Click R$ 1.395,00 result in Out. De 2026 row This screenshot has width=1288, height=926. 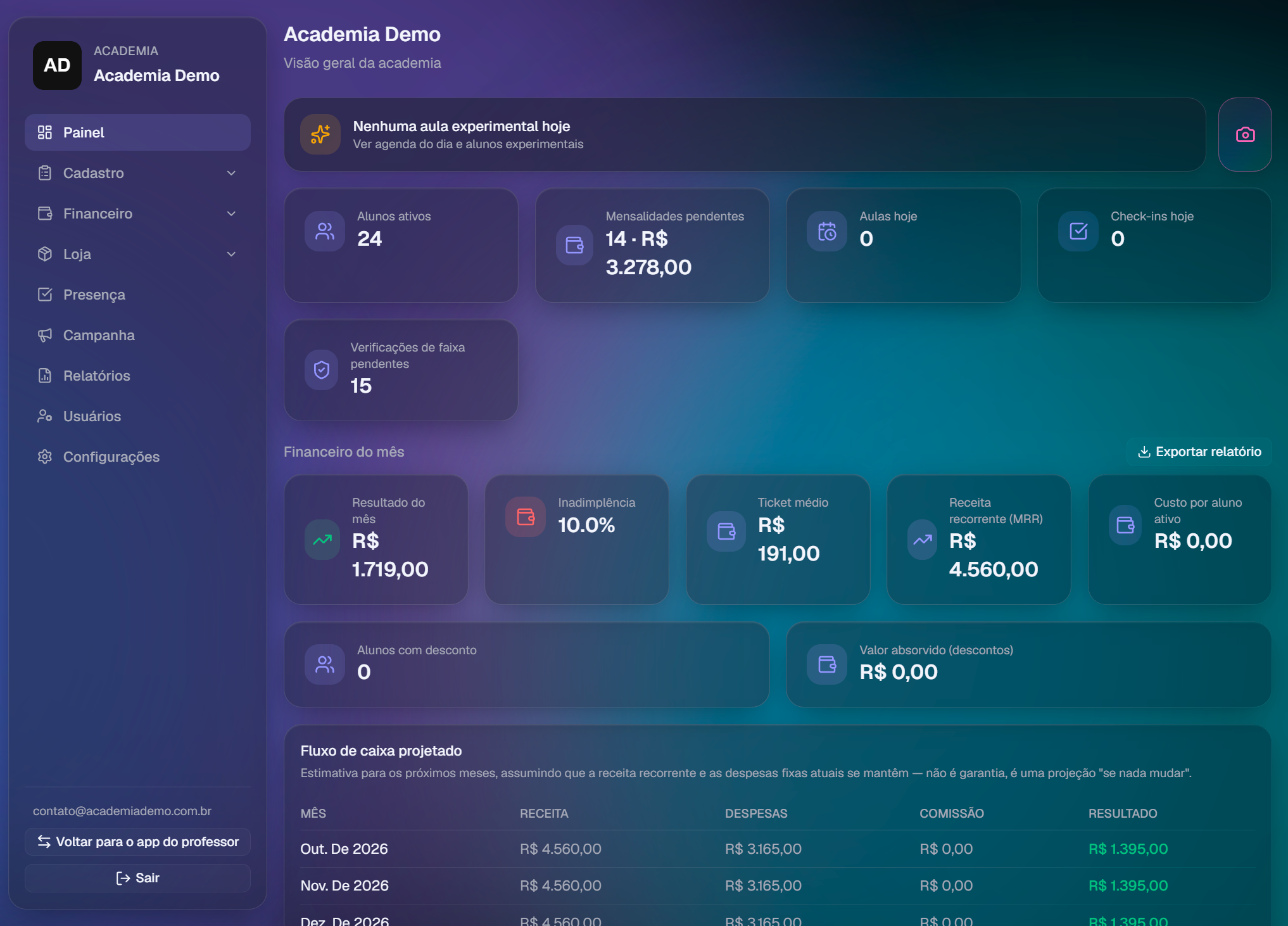click(x=1128, y=849)
